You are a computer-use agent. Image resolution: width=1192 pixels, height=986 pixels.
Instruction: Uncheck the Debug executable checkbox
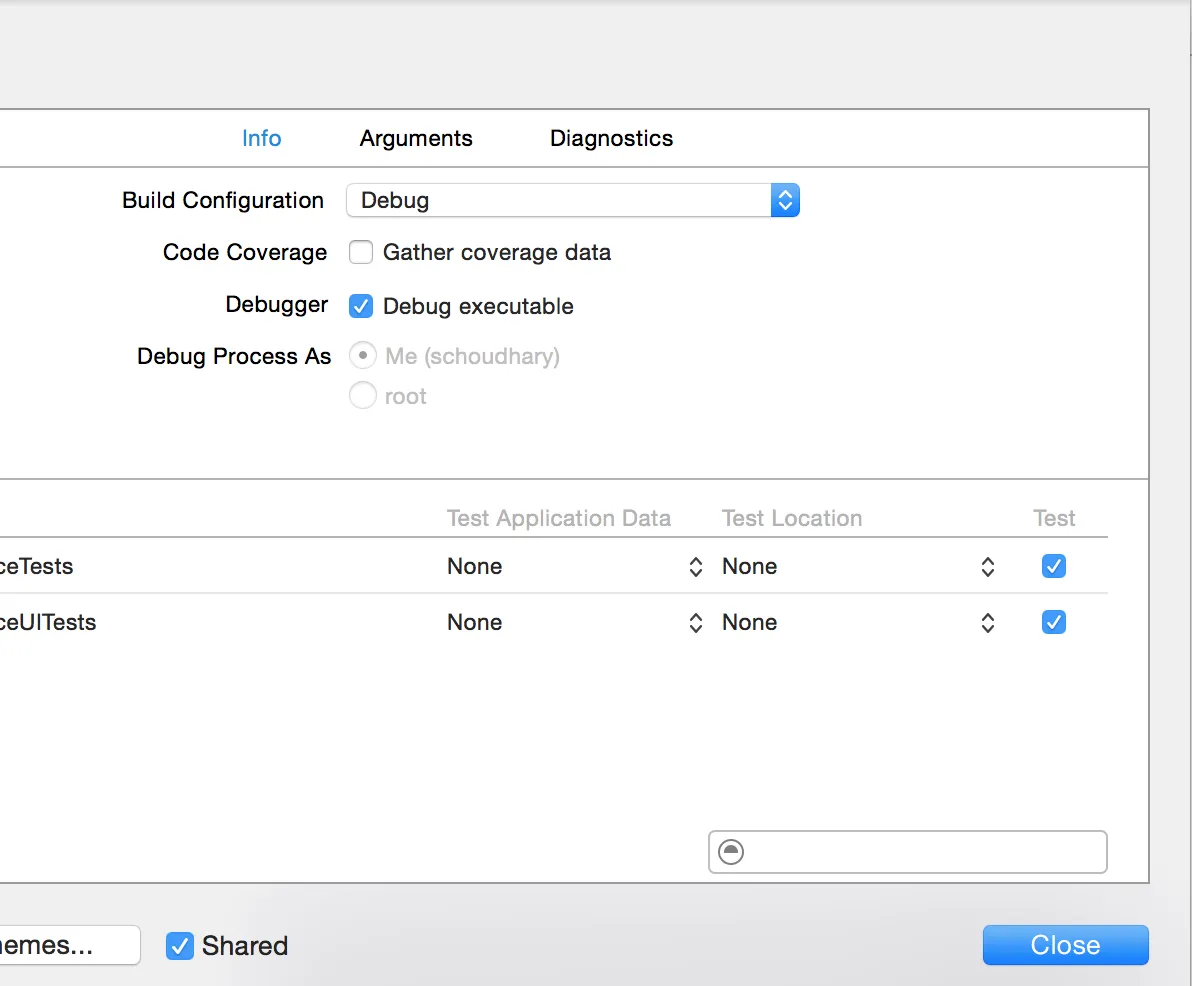[x=361, y=306]
